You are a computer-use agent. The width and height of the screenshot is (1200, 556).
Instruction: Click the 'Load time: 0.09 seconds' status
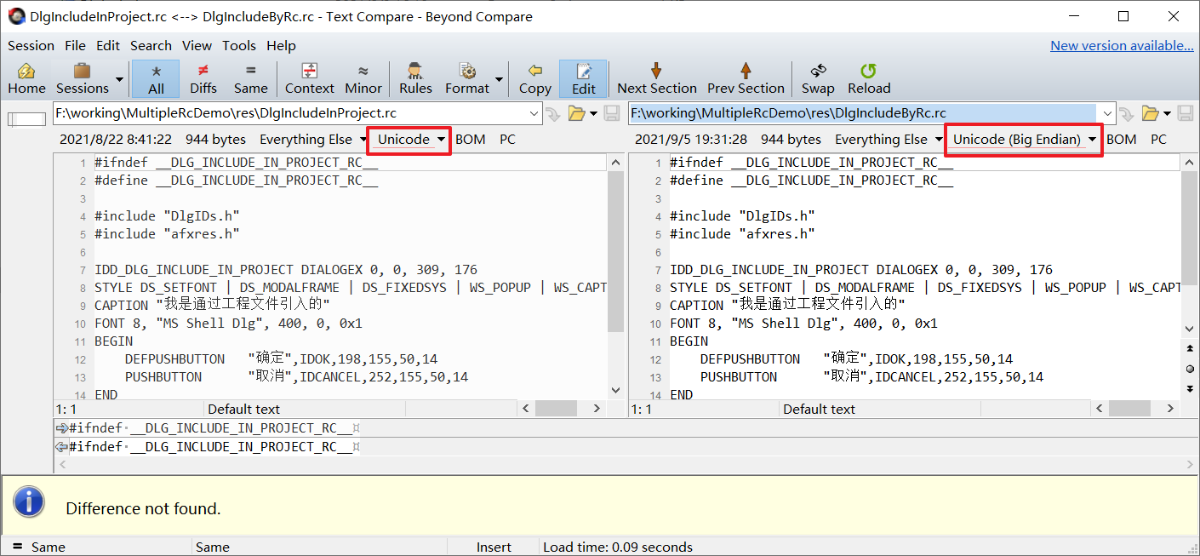(x=617, y=547)
